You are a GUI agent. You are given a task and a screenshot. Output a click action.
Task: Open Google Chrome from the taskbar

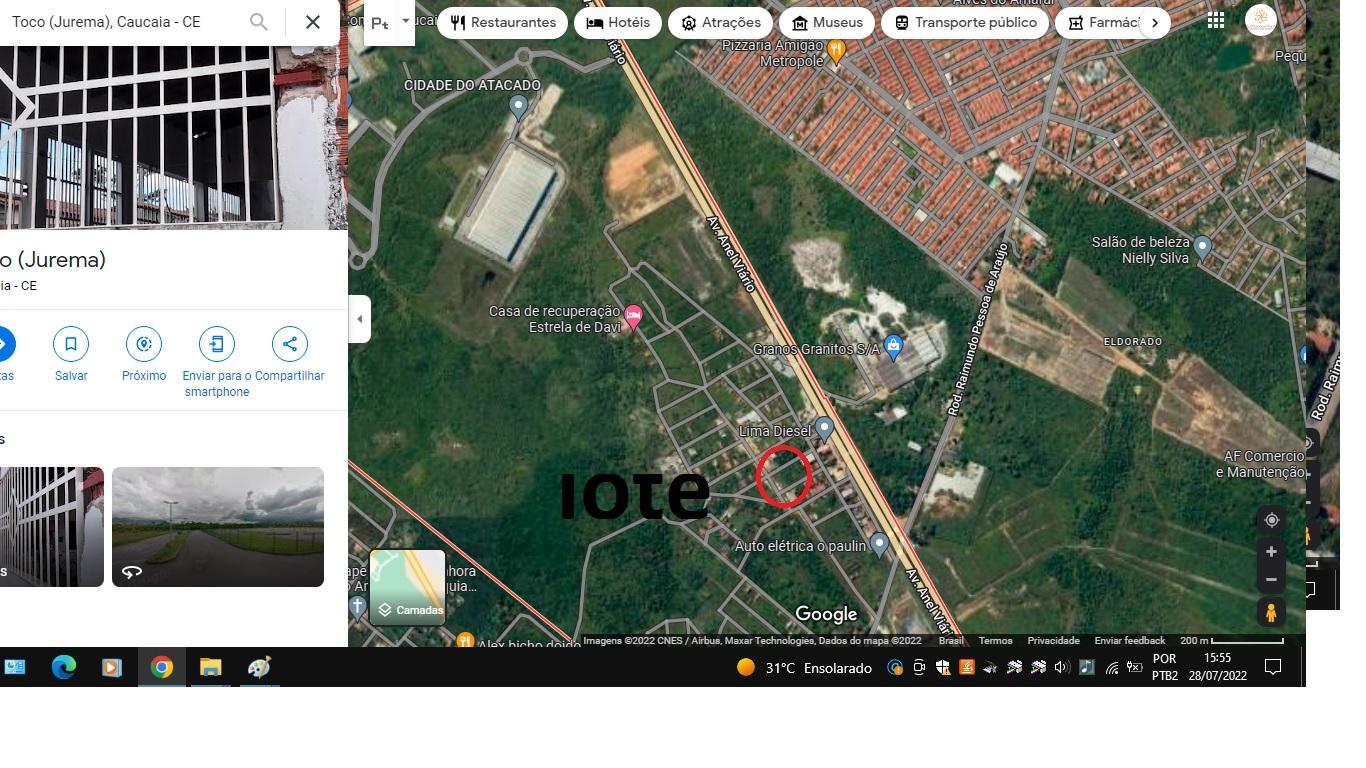pos(161,667)
